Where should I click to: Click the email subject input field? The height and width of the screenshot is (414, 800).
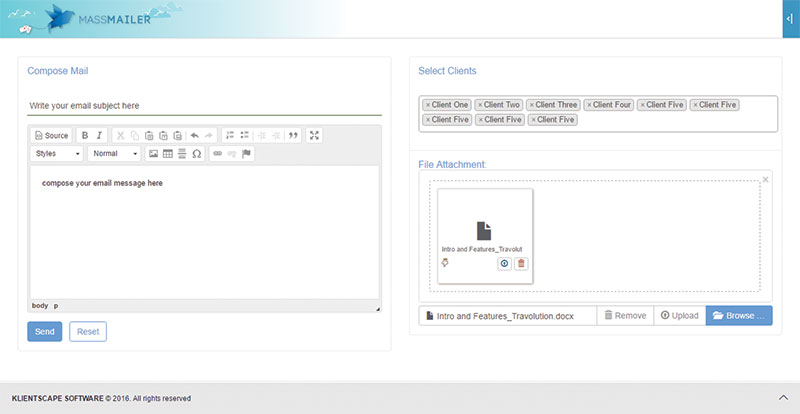pos(204,106)
